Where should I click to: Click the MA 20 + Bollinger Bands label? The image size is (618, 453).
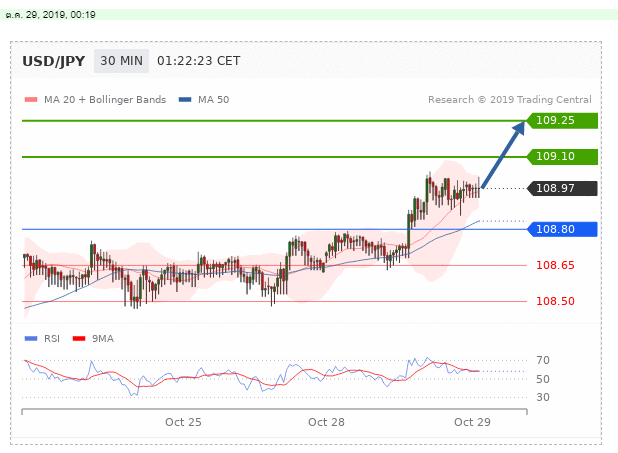point(105,100)
